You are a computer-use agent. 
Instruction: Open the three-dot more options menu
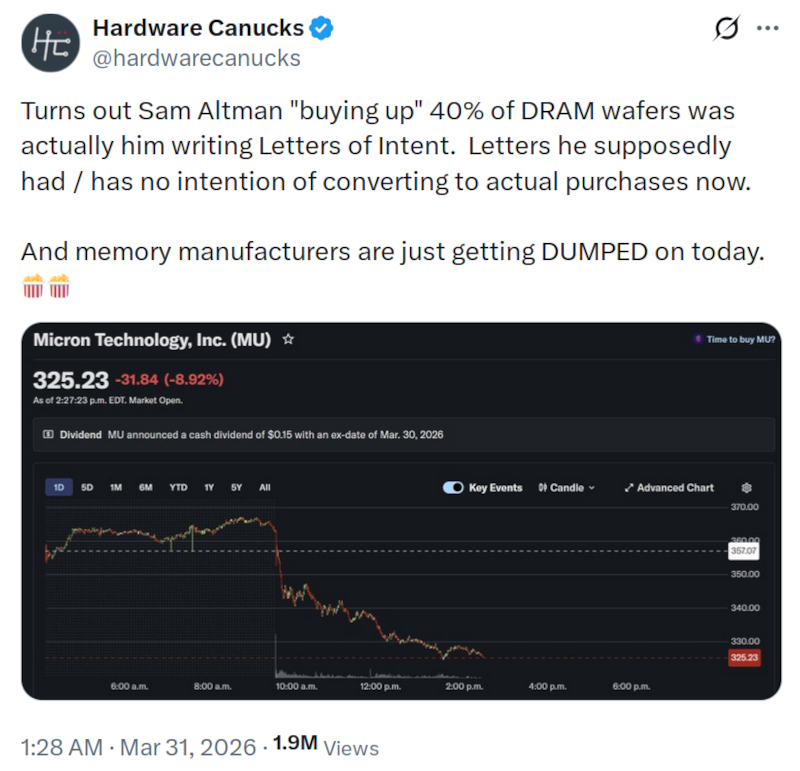(768, 29)
